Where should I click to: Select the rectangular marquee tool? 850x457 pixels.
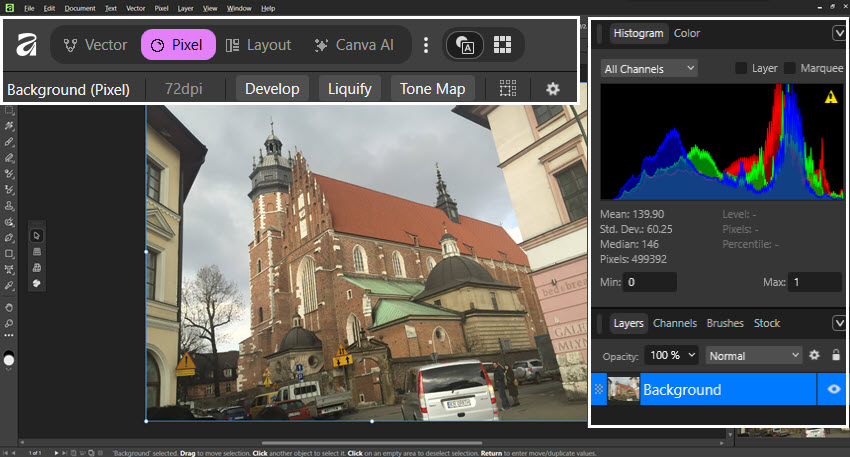[x=9, y=110]
